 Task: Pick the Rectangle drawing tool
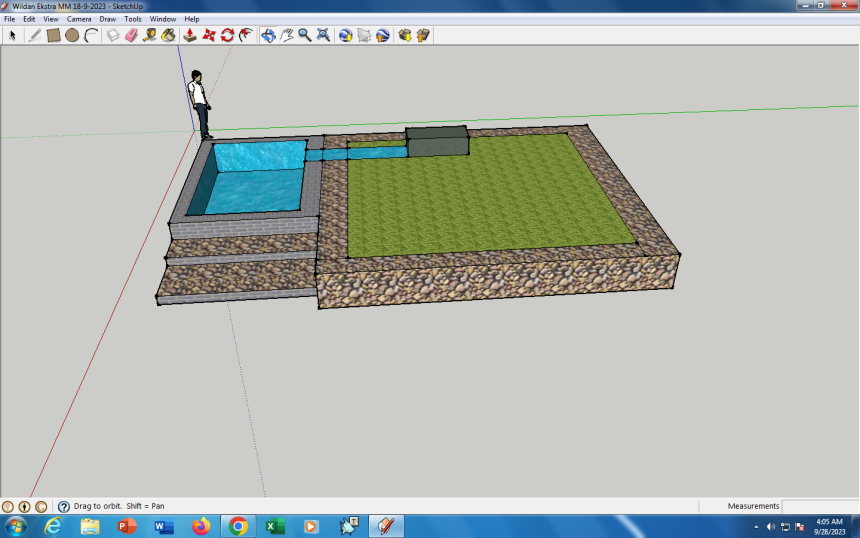(x=54, y=35)
